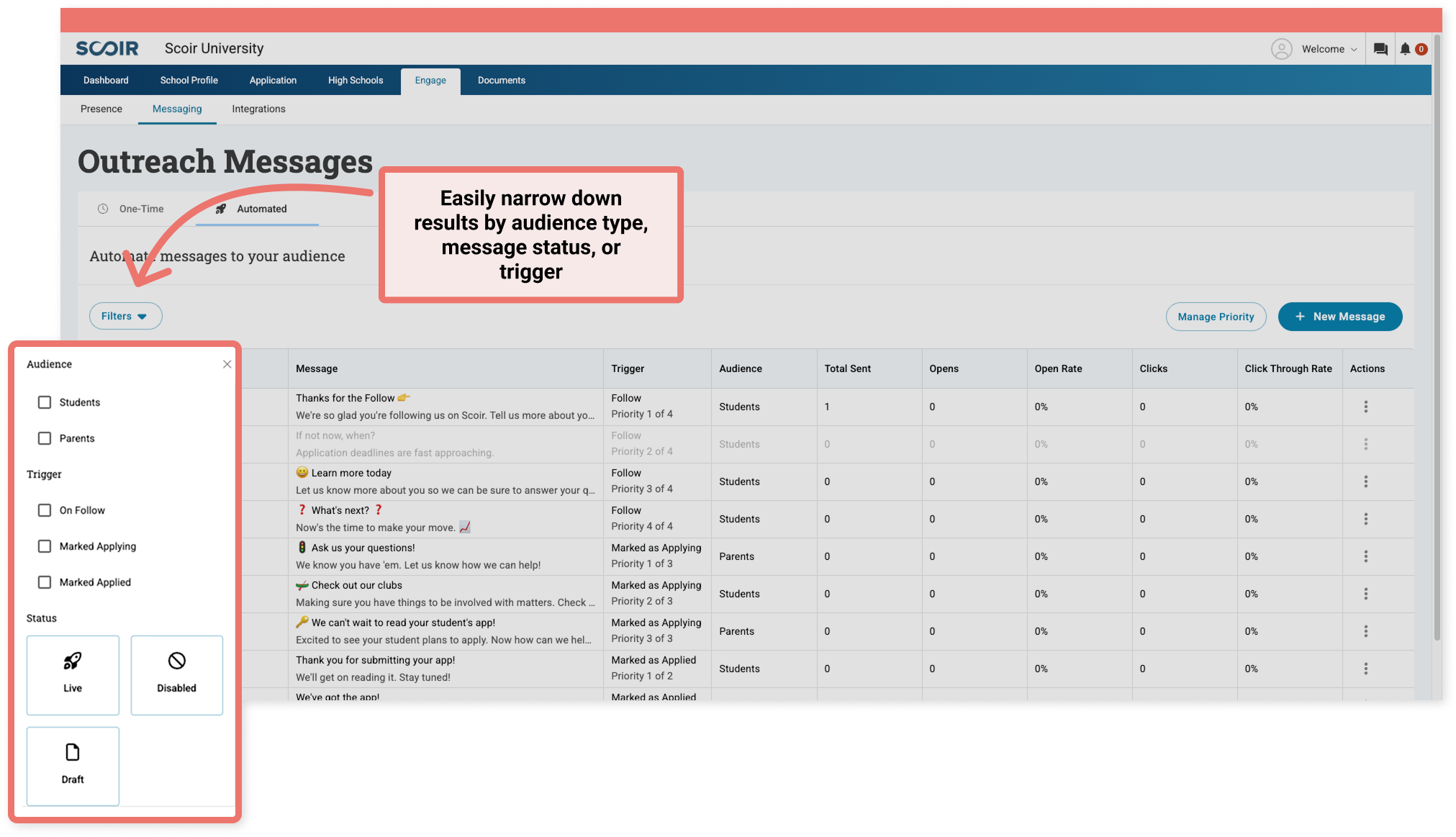Click the user profile avatar icon
This screenshot has height=837, width=1456.
(1281, 49)
